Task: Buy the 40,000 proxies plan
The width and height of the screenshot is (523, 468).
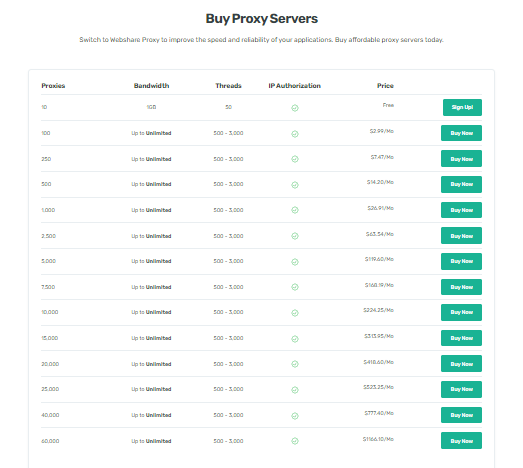Action: pyautogui.click(x=461, y=415)
